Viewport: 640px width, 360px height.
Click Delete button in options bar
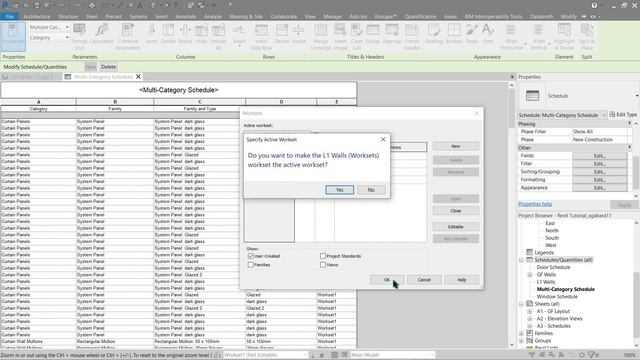coord(109,67)
